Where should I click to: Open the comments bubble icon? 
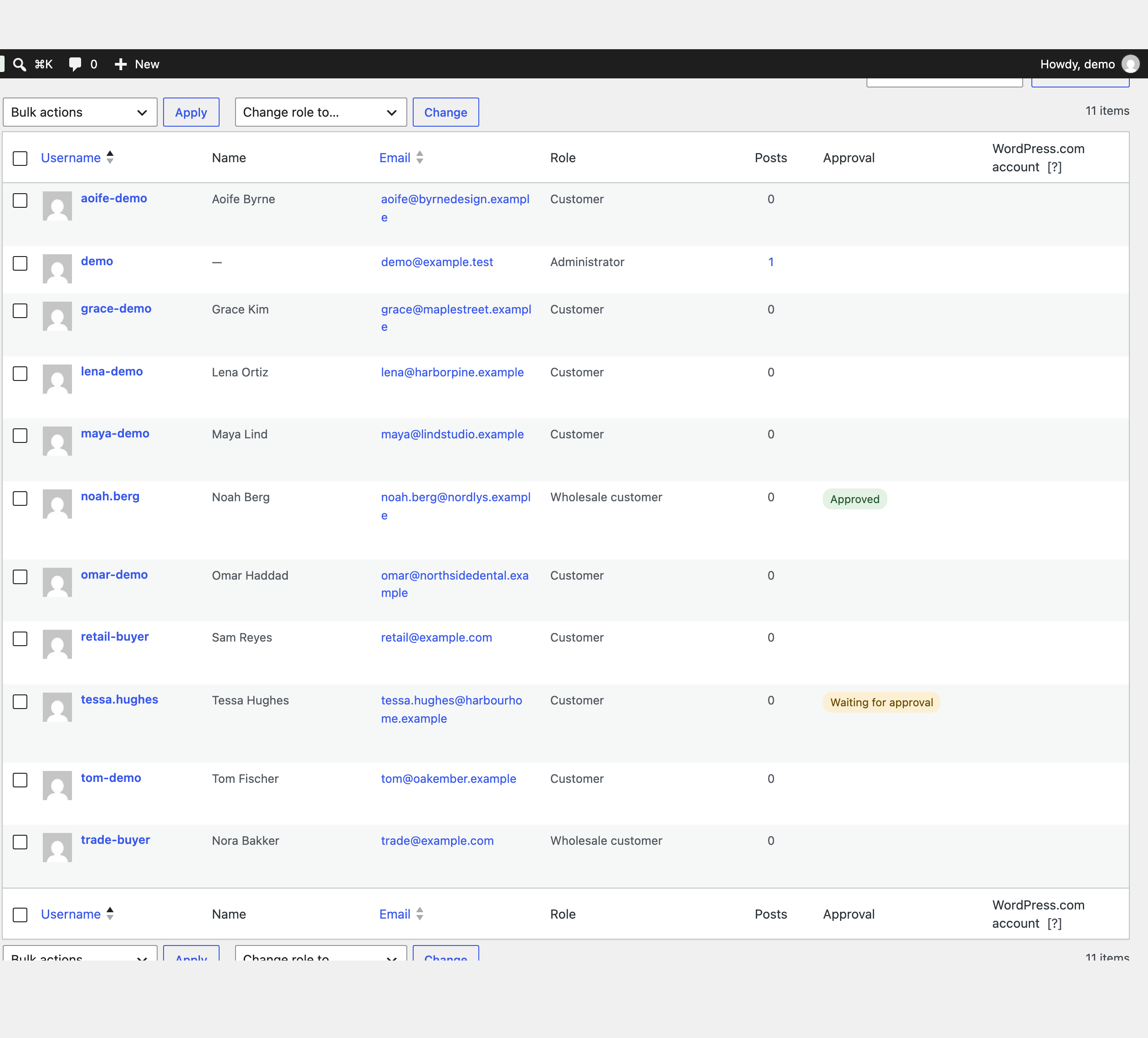pos(75,64)
